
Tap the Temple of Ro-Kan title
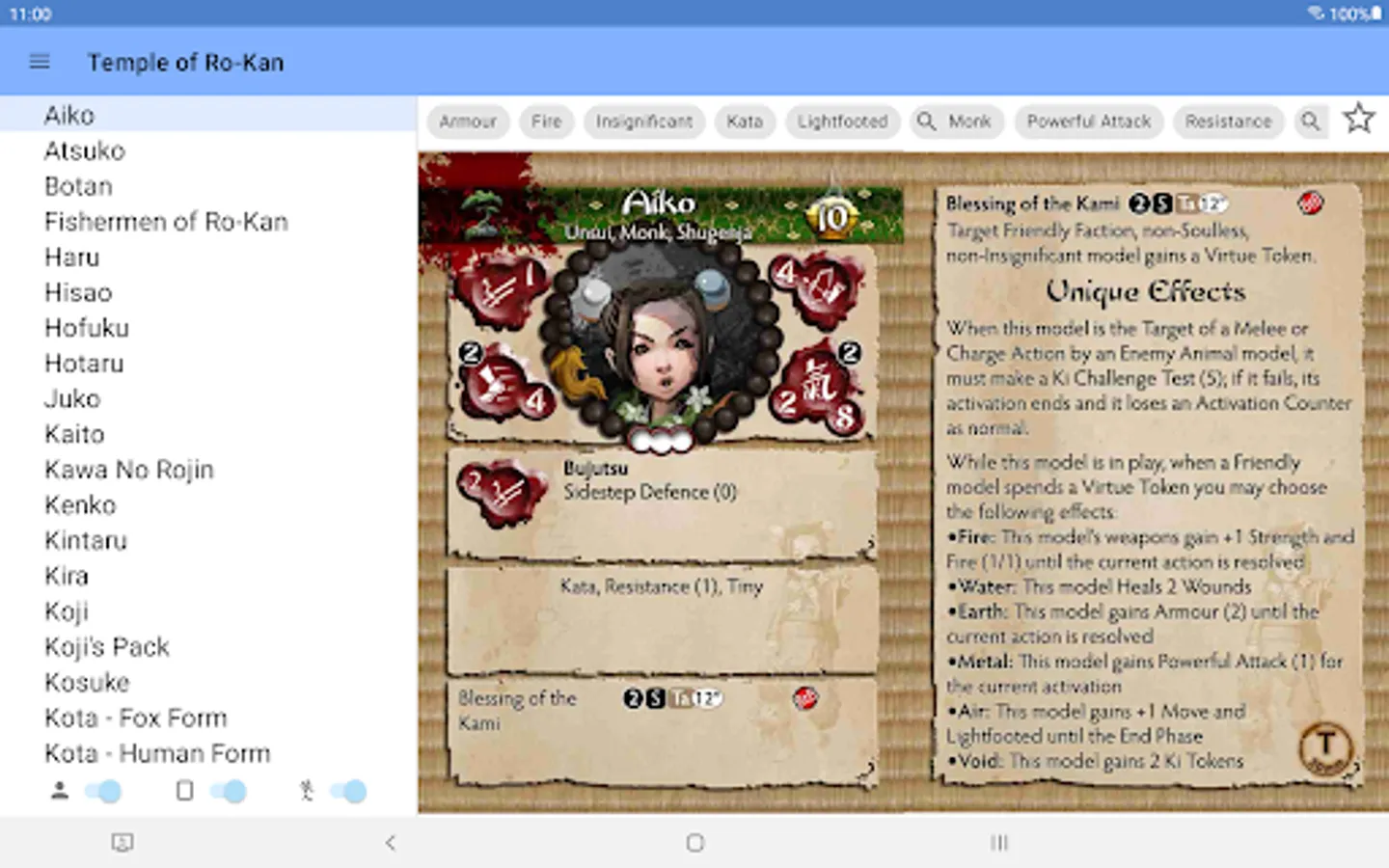point(185,63)
